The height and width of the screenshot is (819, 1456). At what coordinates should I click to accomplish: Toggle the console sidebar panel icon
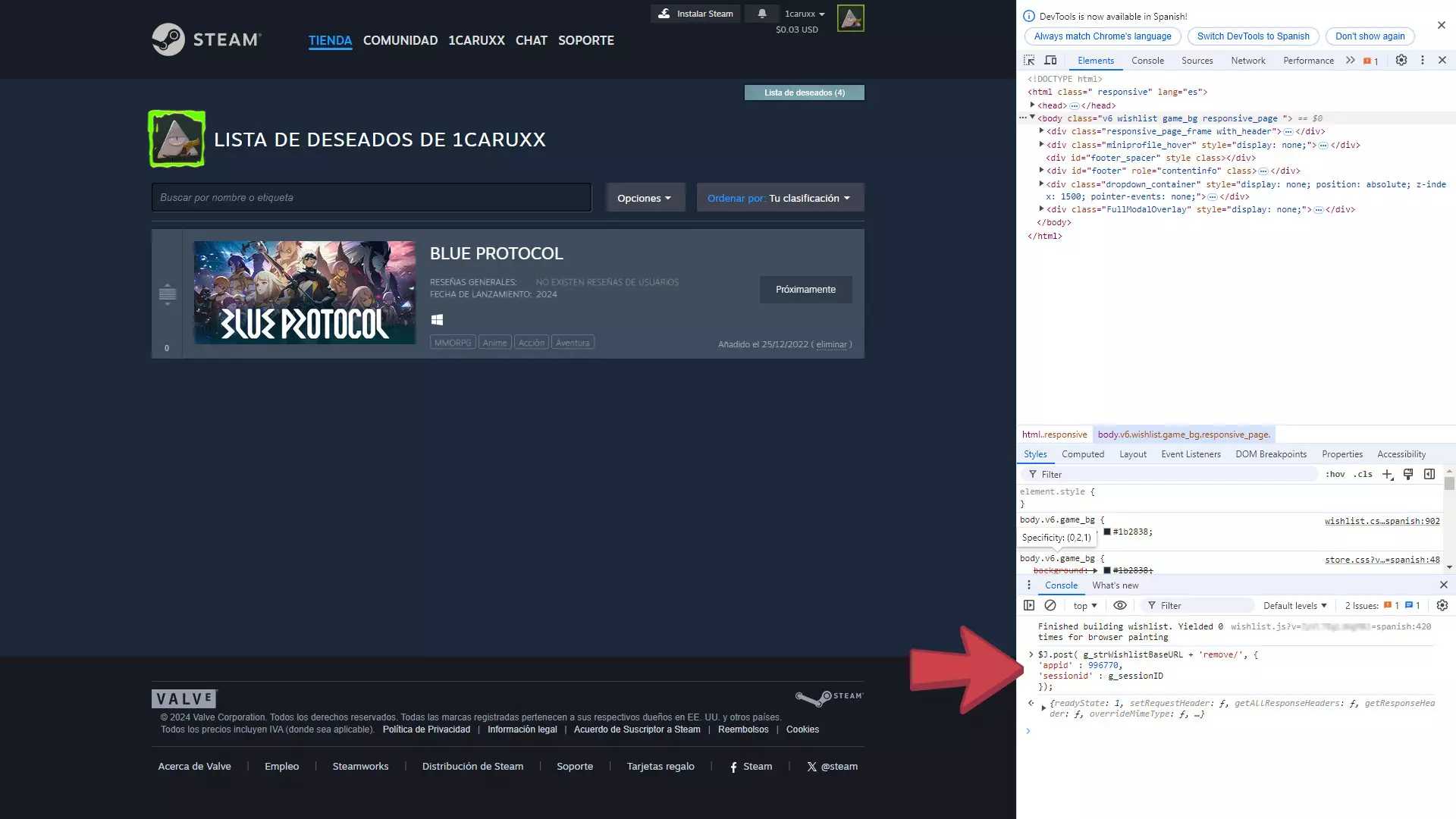pos(1029,605)
